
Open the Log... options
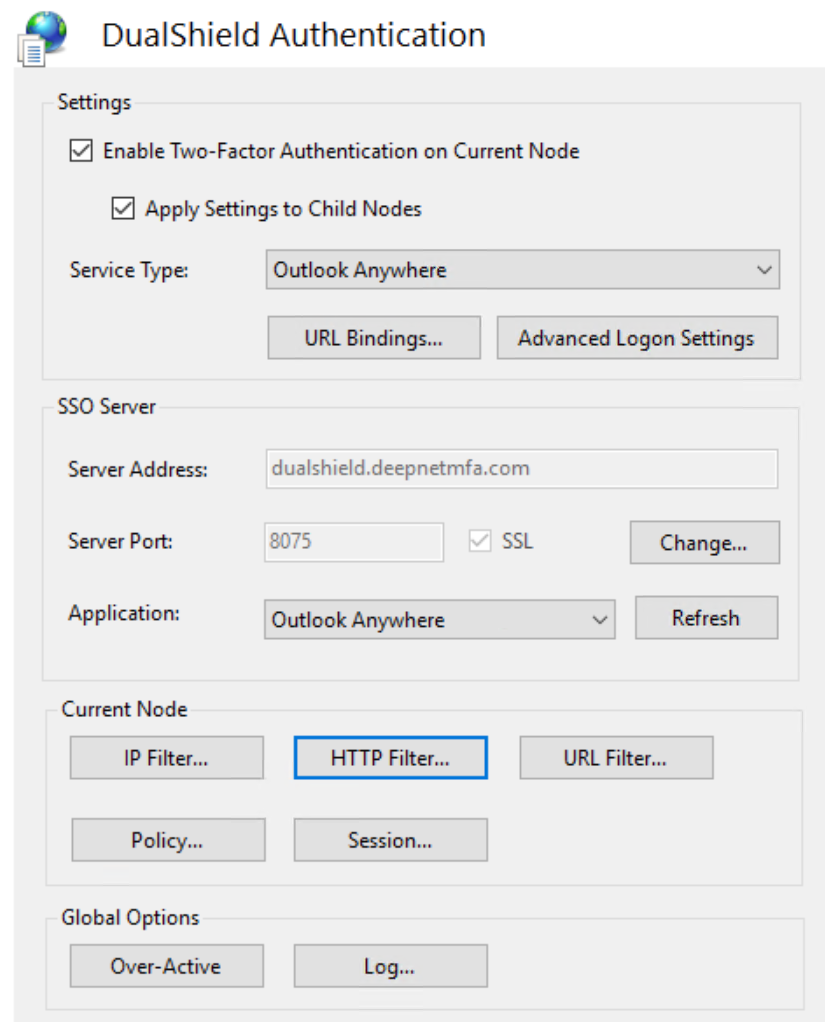click(x=390, y=967)
